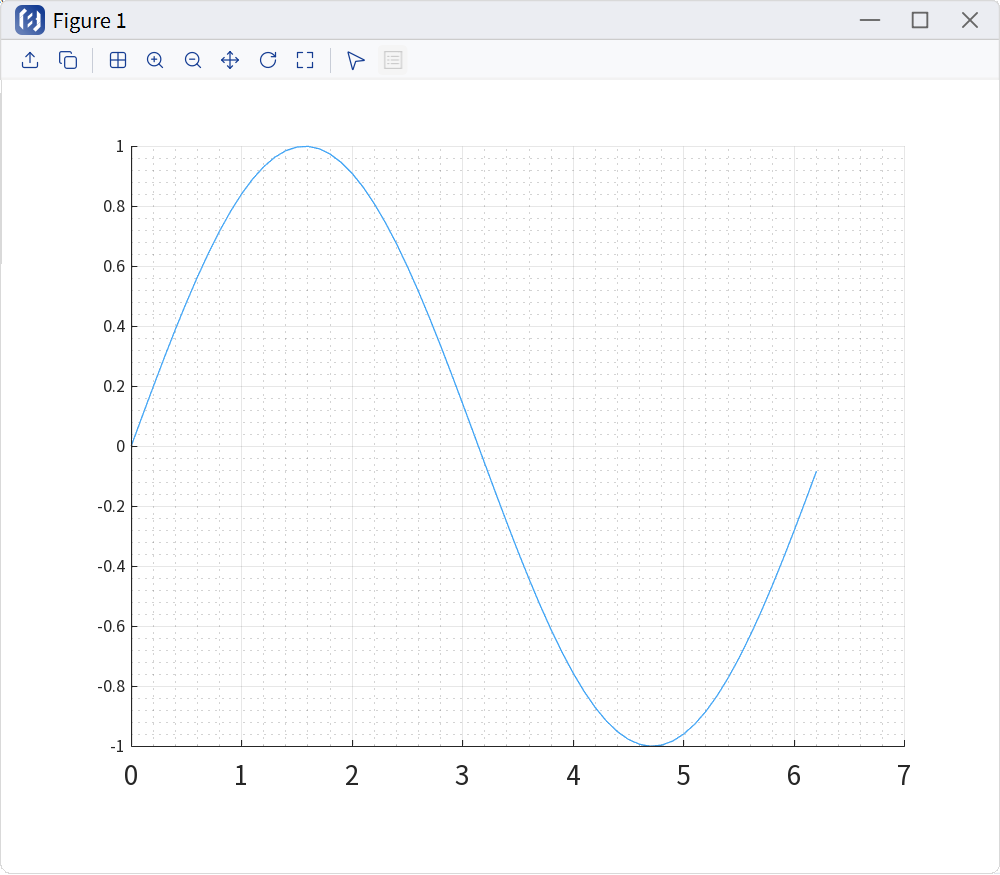Click the sine curve peak near y=1
The image size is (1000, 875).
(x=305, y=147)
